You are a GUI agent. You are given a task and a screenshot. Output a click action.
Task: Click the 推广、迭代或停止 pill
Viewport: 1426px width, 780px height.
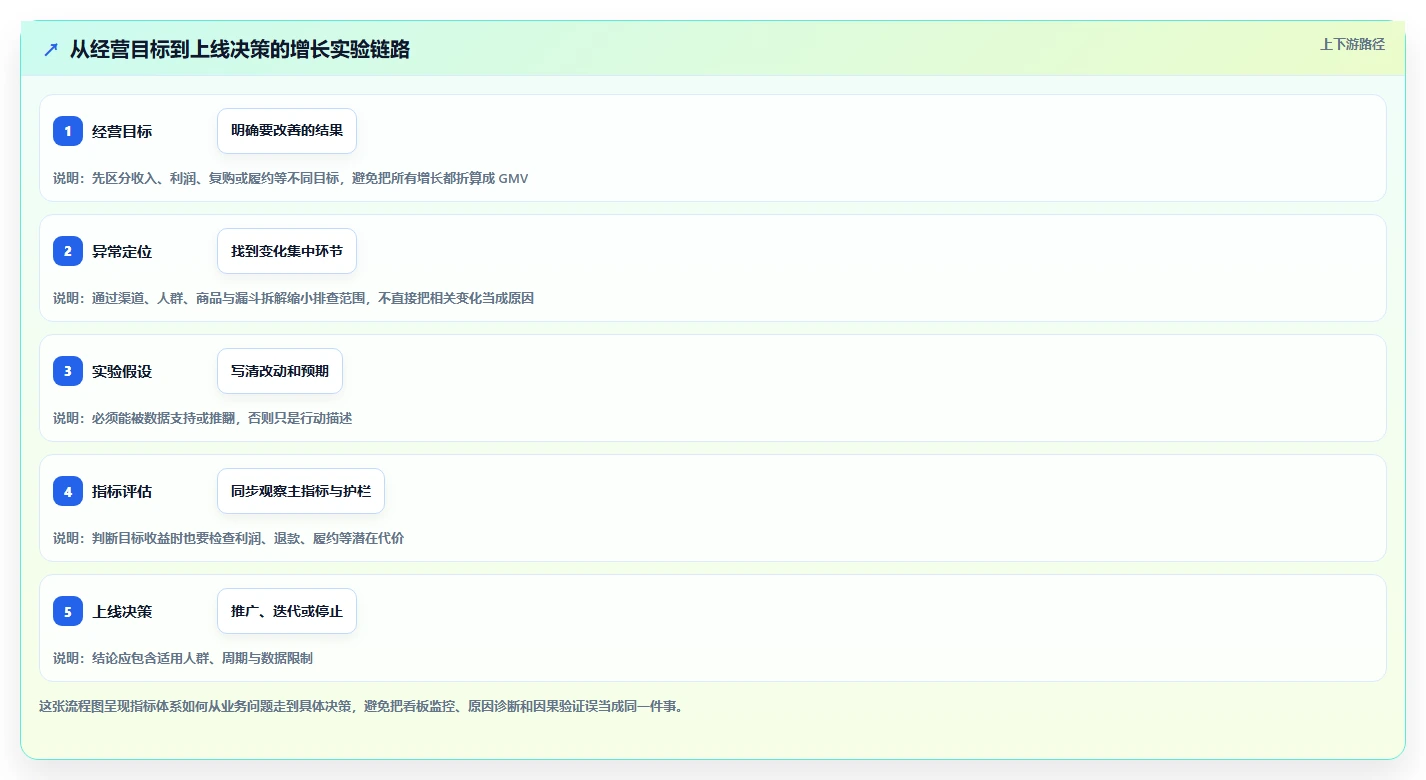click(x=287, y=611)
